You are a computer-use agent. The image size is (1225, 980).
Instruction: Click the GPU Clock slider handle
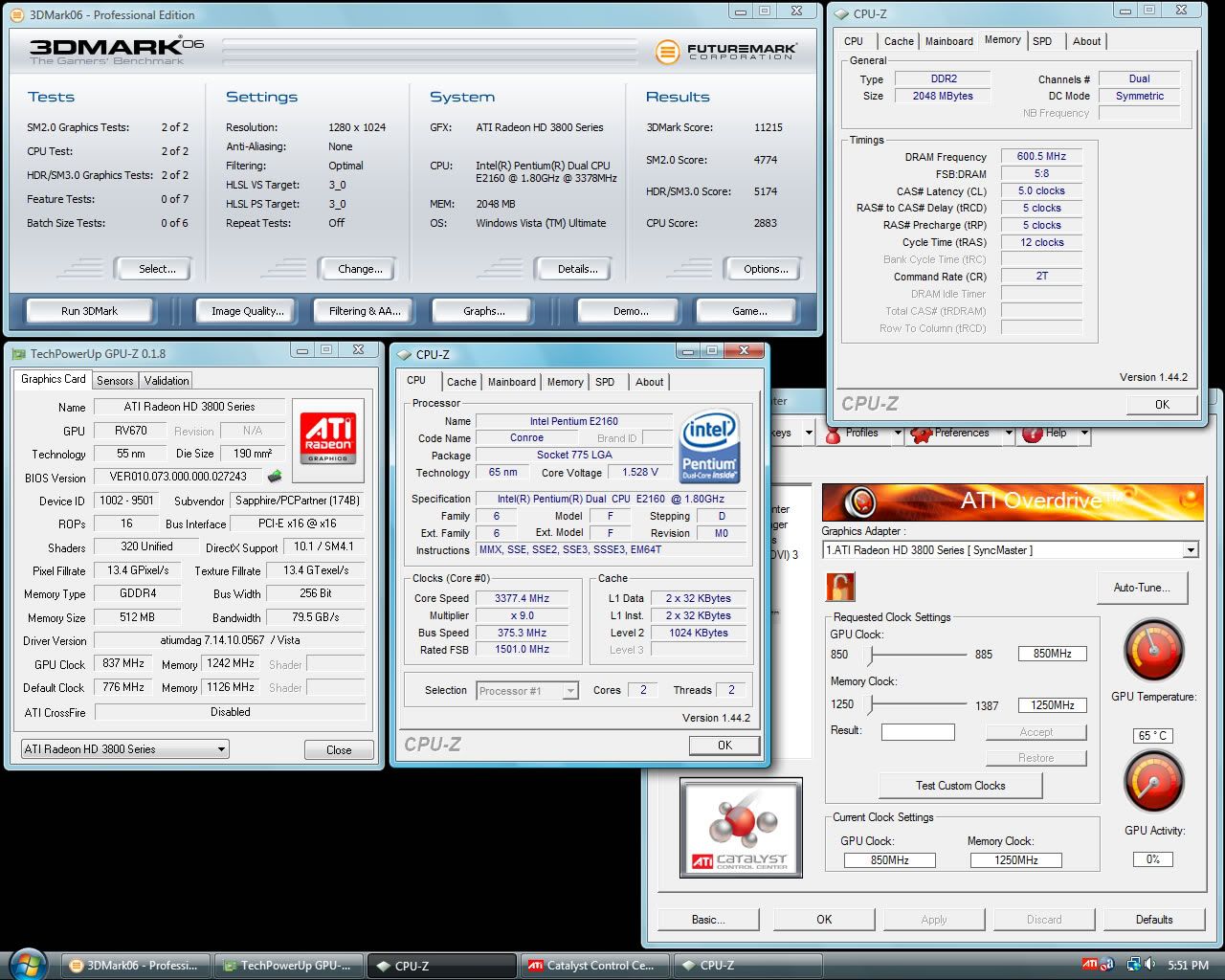pyautogui.click(x=871, y=655)
